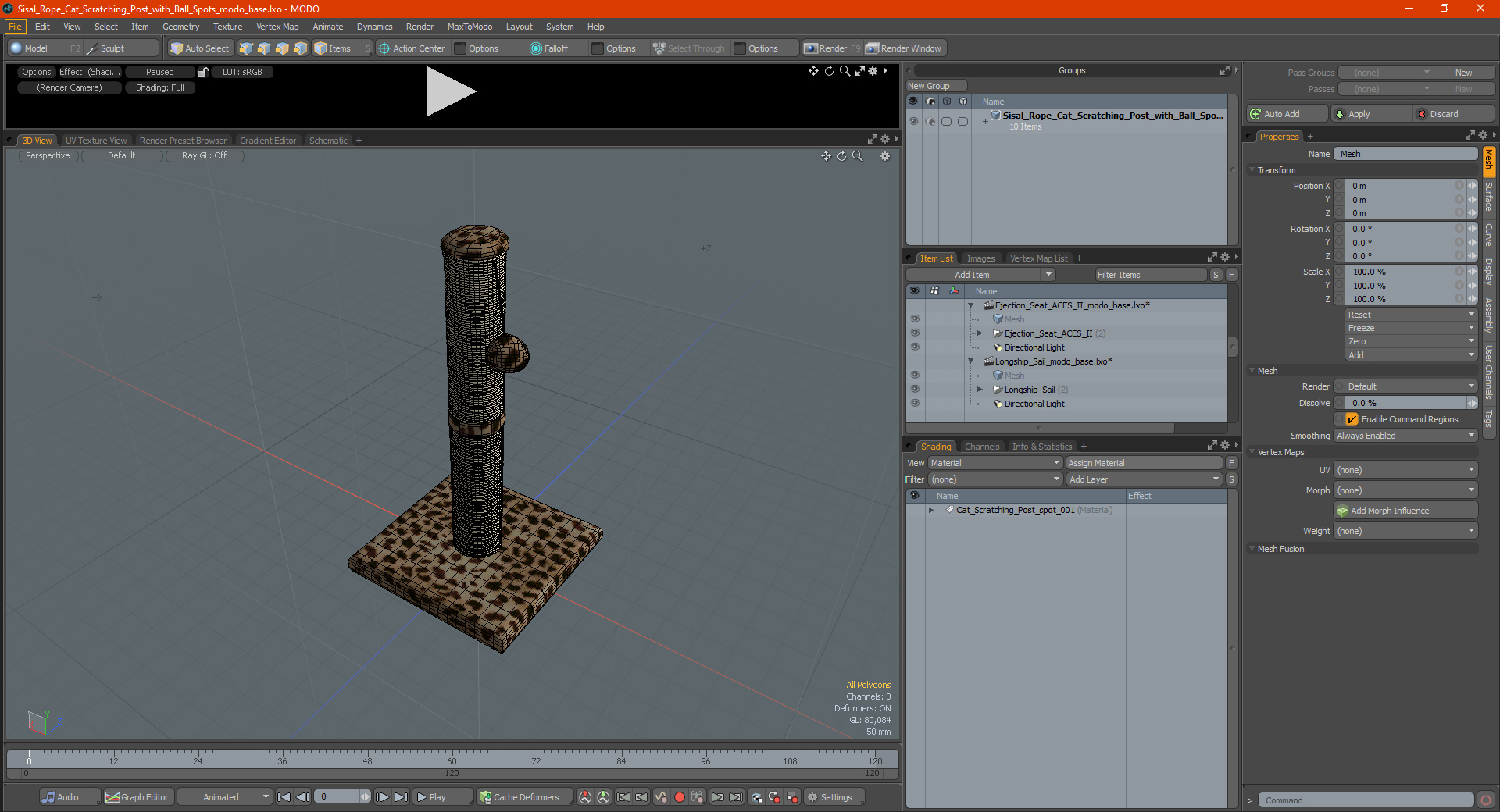
Task: Open the Graph Editor
Action: tap(137, 797)
